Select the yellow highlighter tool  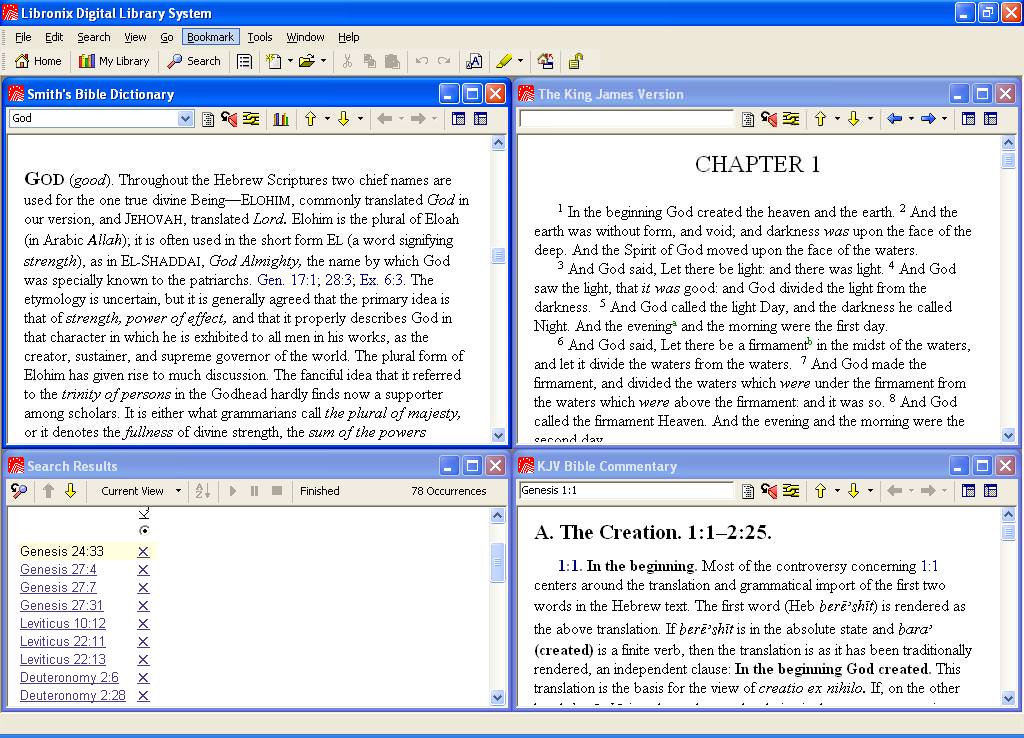504,61
